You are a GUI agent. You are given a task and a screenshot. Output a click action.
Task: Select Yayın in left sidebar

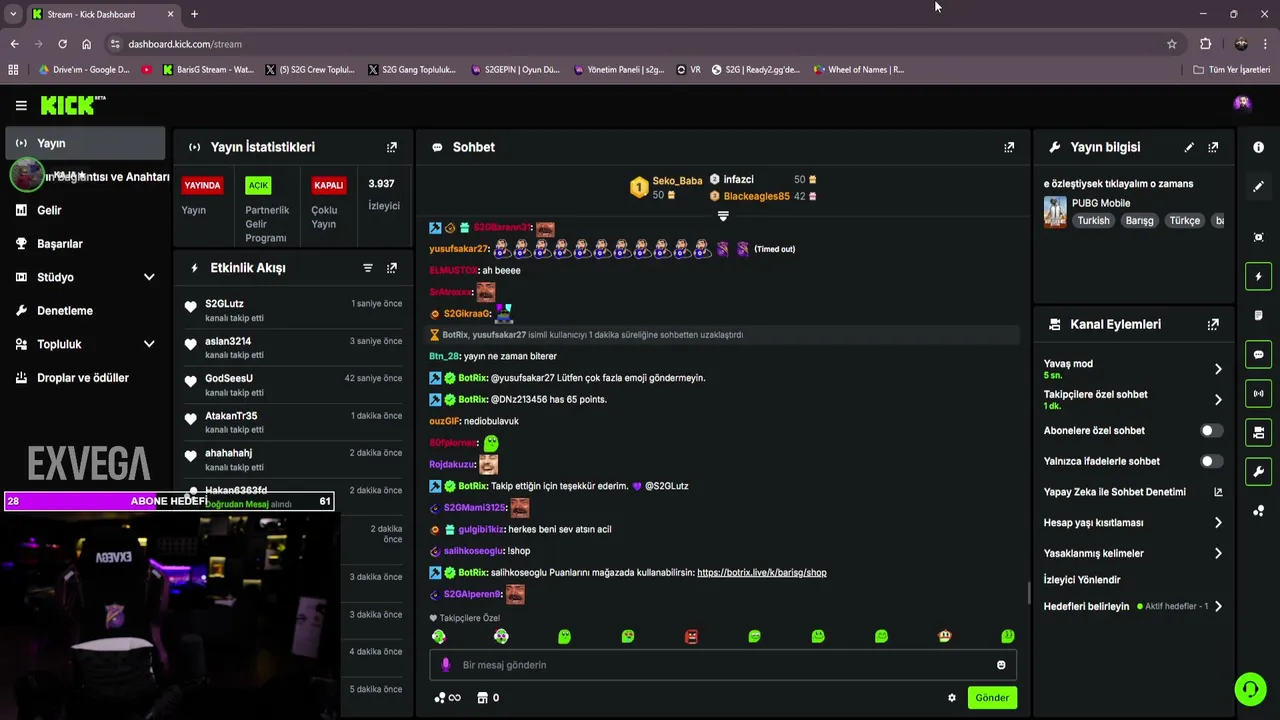point(85,143)
